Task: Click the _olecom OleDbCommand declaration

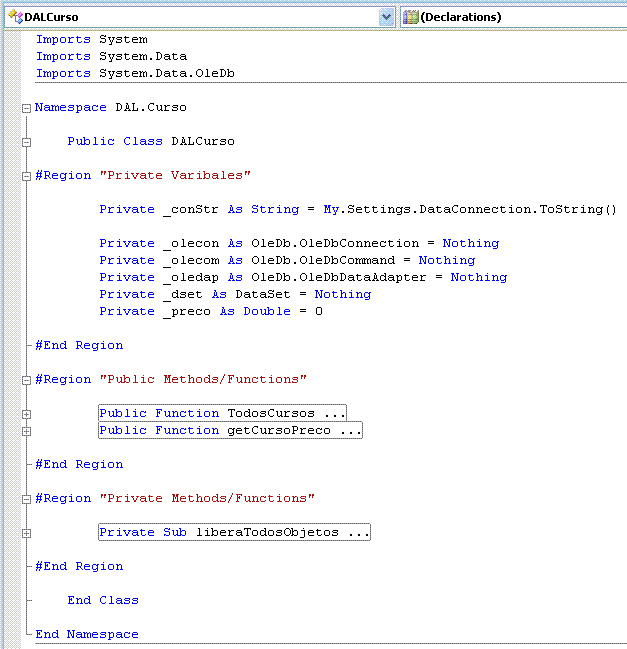Action: (287, 260)
